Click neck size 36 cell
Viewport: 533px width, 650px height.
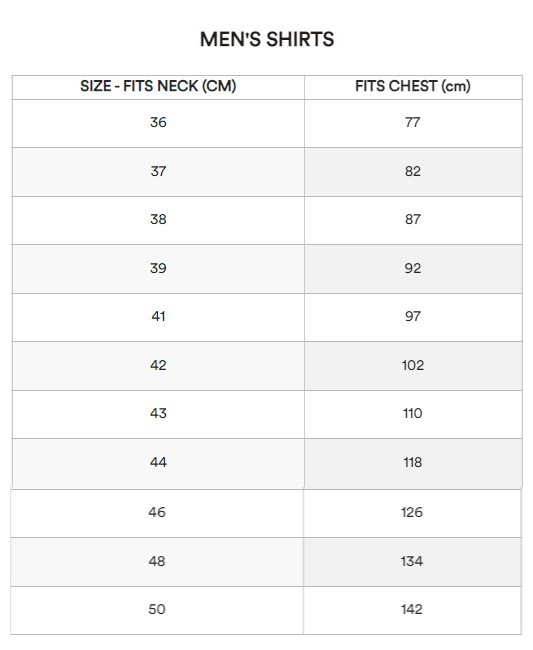pyautogui.click(x=158, y=123)
